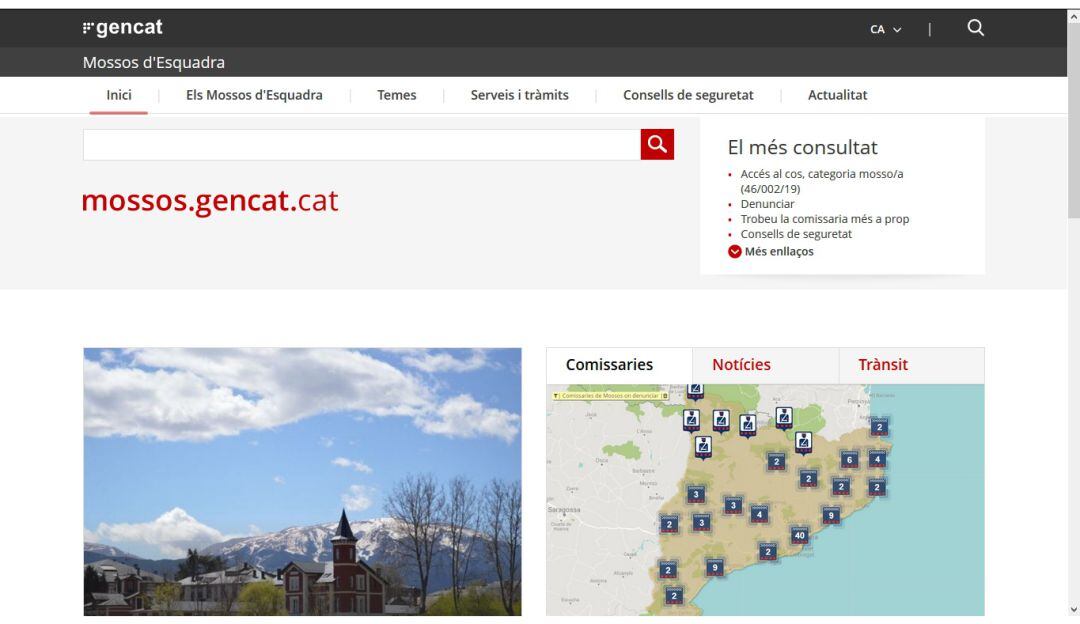Open 'Trobeu la comissaria més a prop'
The height and width of the screenshot is (624, 1080).
click(x=824, y=219)
